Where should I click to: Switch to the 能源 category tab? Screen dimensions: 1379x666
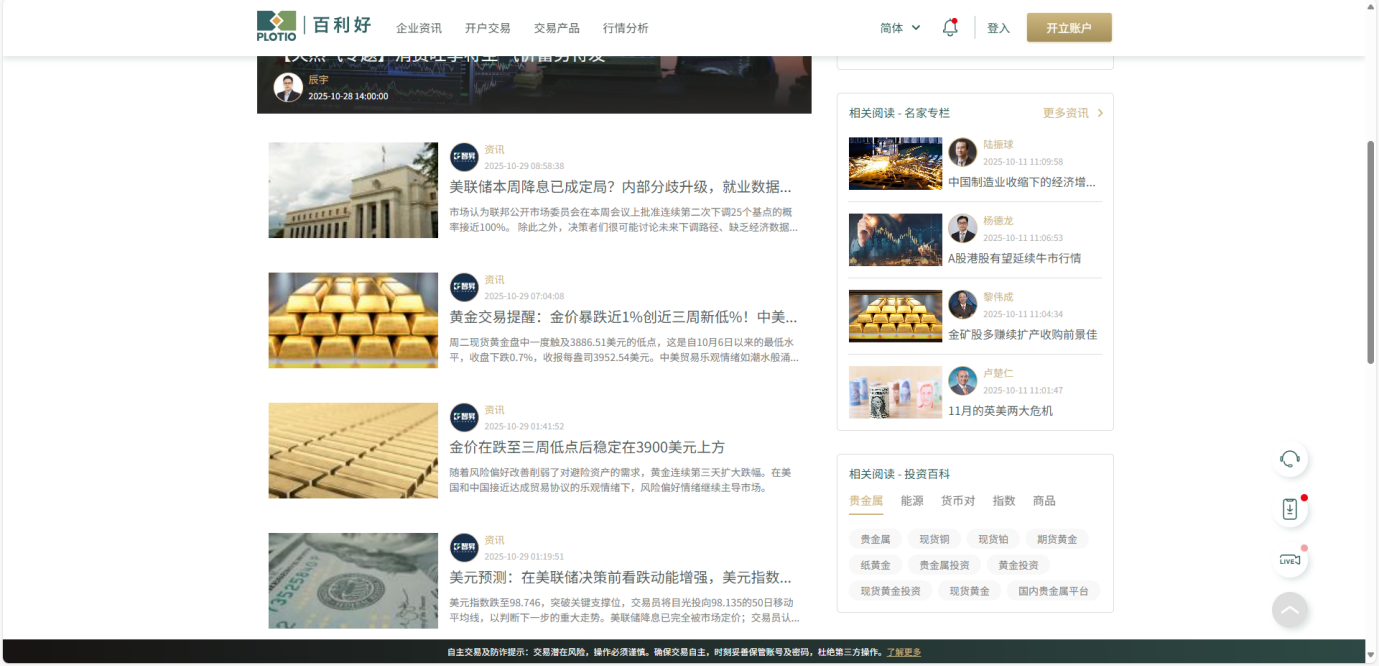tap(911, 501)
